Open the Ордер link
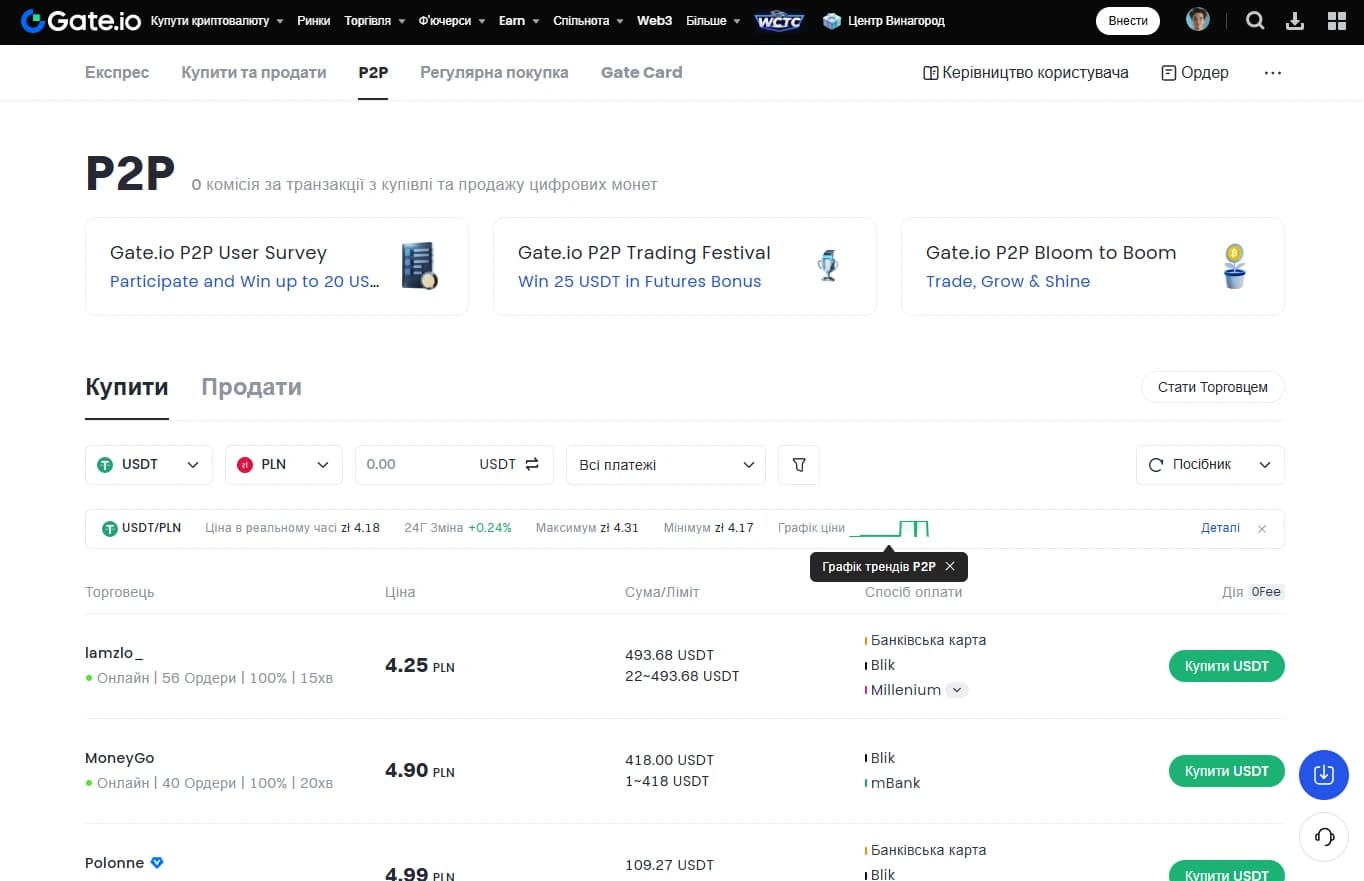The image size is (1364, 881). click(x=1205, y=73)
